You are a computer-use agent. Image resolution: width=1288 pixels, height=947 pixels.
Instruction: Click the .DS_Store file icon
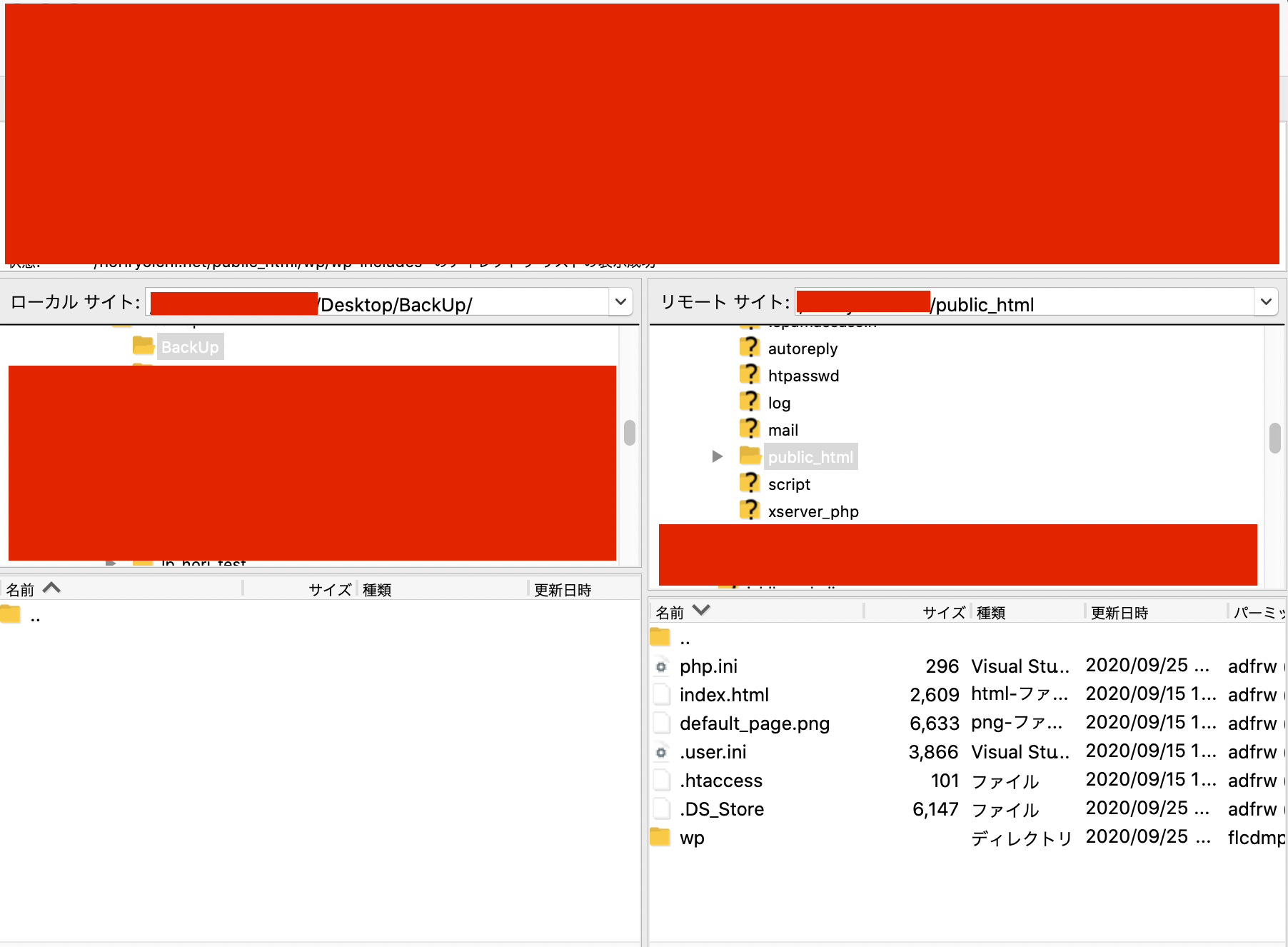662,808
